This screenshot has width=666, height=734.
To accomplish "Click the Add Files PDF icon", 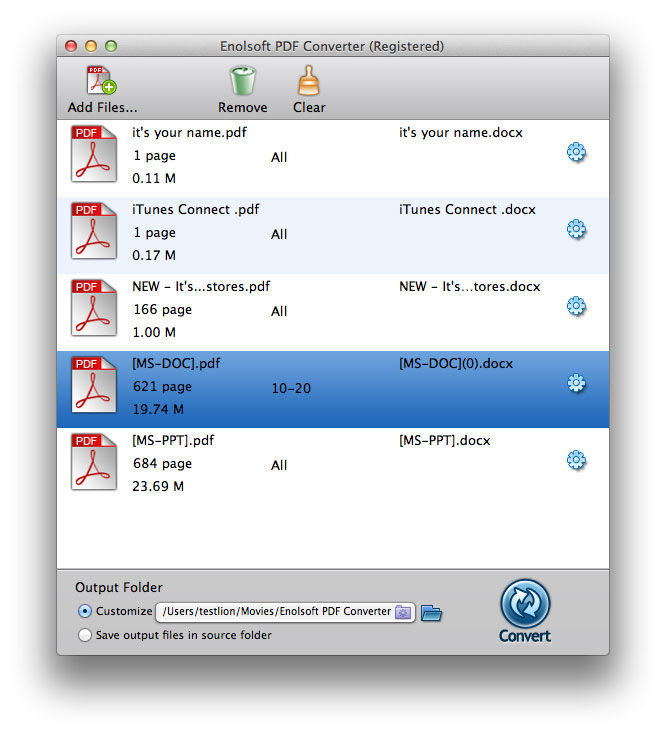I will click(x=102, y=81).
